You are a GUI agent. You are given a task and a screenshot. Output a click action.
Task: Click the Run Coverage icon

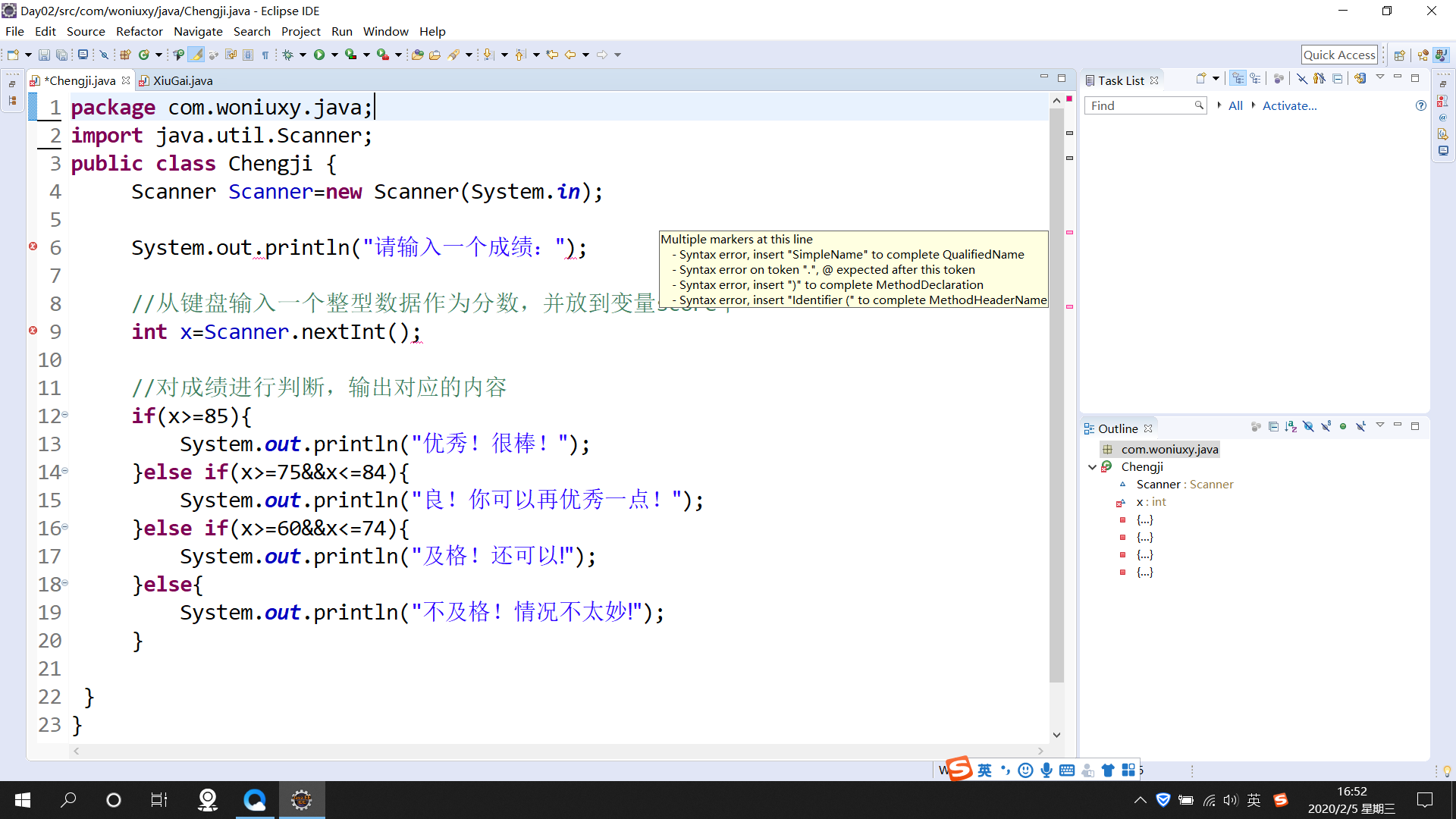(350, 55)
